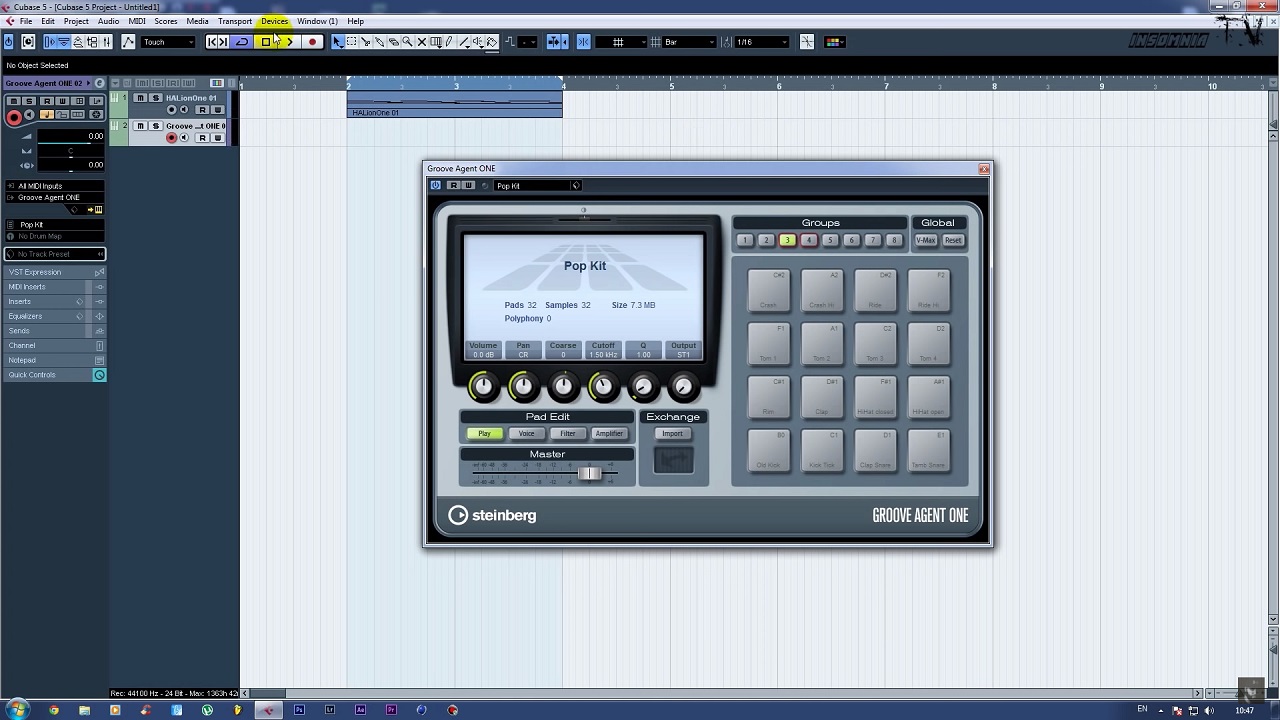Click the Import button under Exchange
Image resolution: width=1280 pixels, height=720 pixels.
pos(672,434)
